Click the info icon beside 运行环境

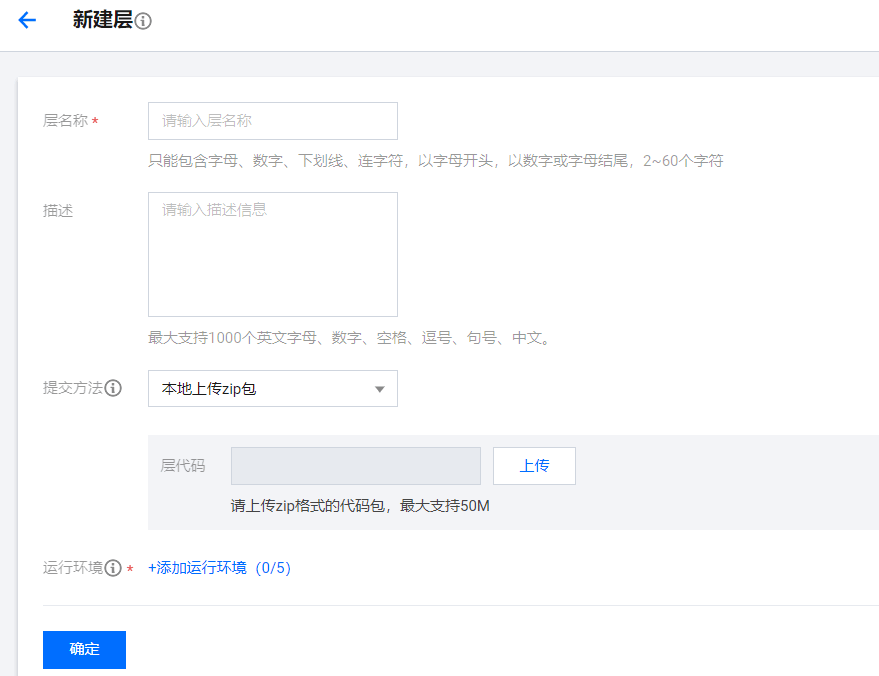pyautogui.click(x=113, y=567)
